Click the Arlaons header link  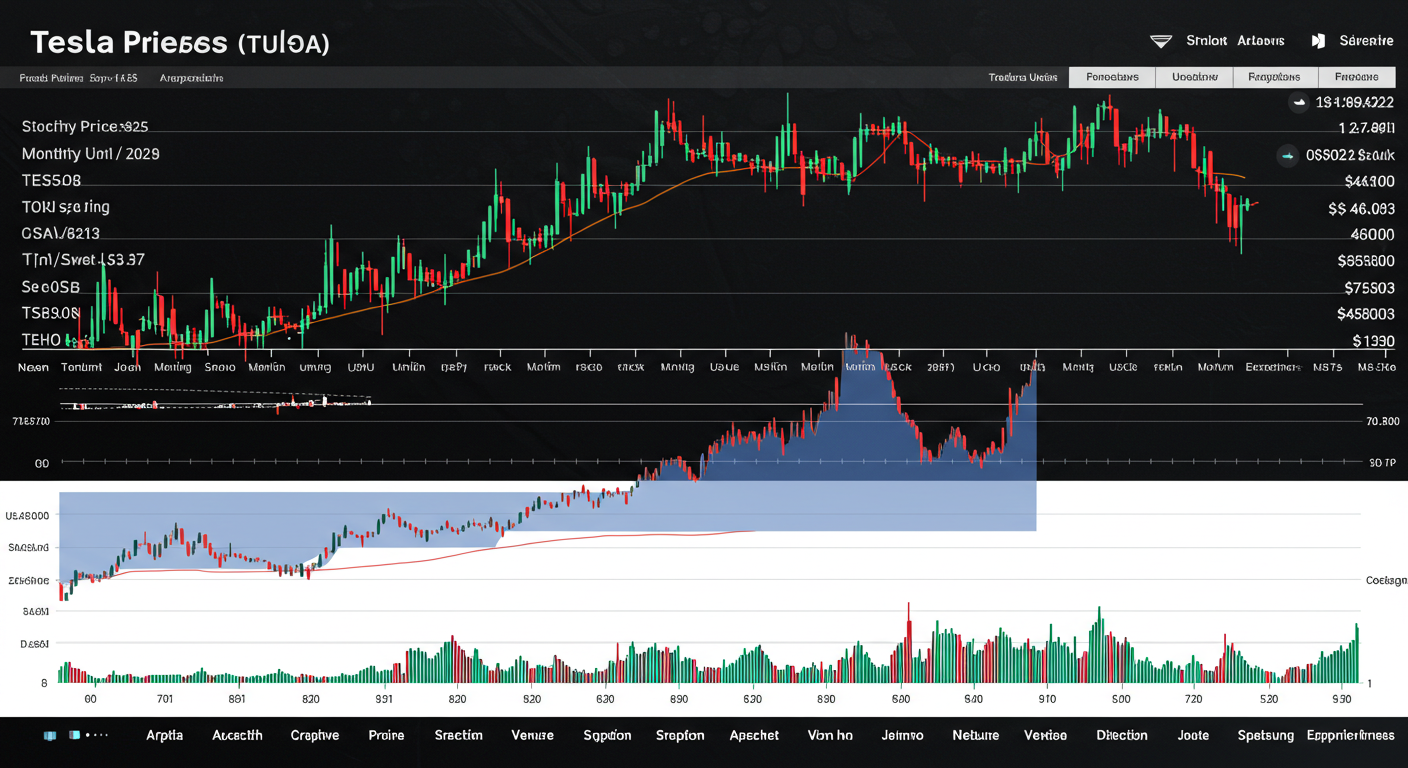click(x=1261, y=41)
